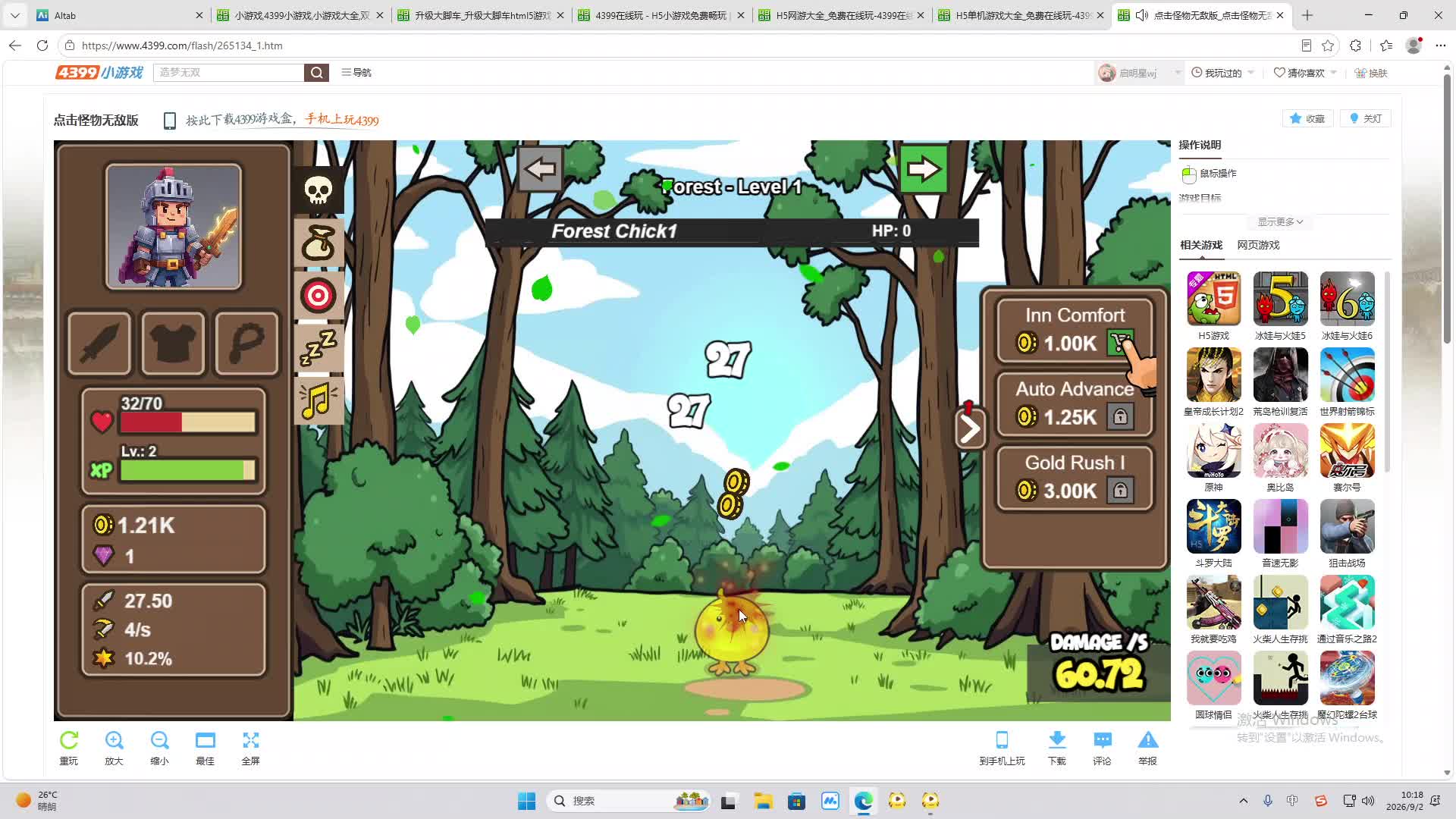Open browser extensions icon

1356,45
